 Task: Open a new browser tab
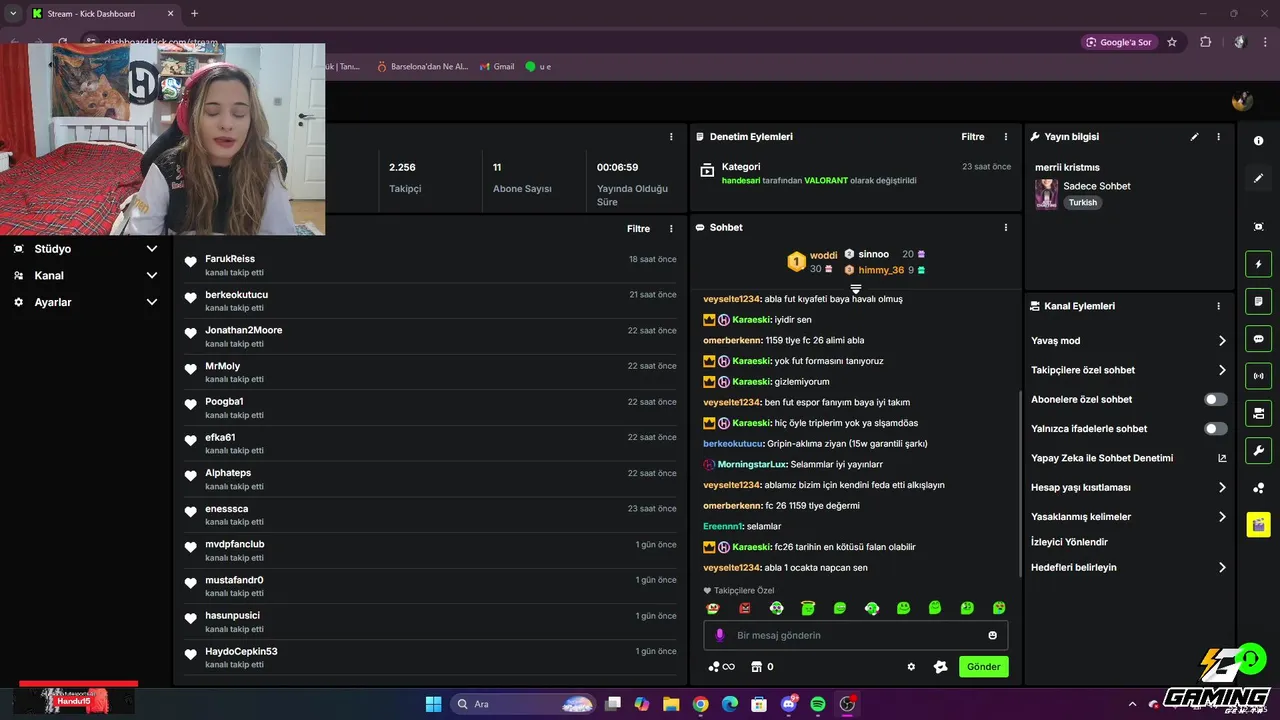194,14
